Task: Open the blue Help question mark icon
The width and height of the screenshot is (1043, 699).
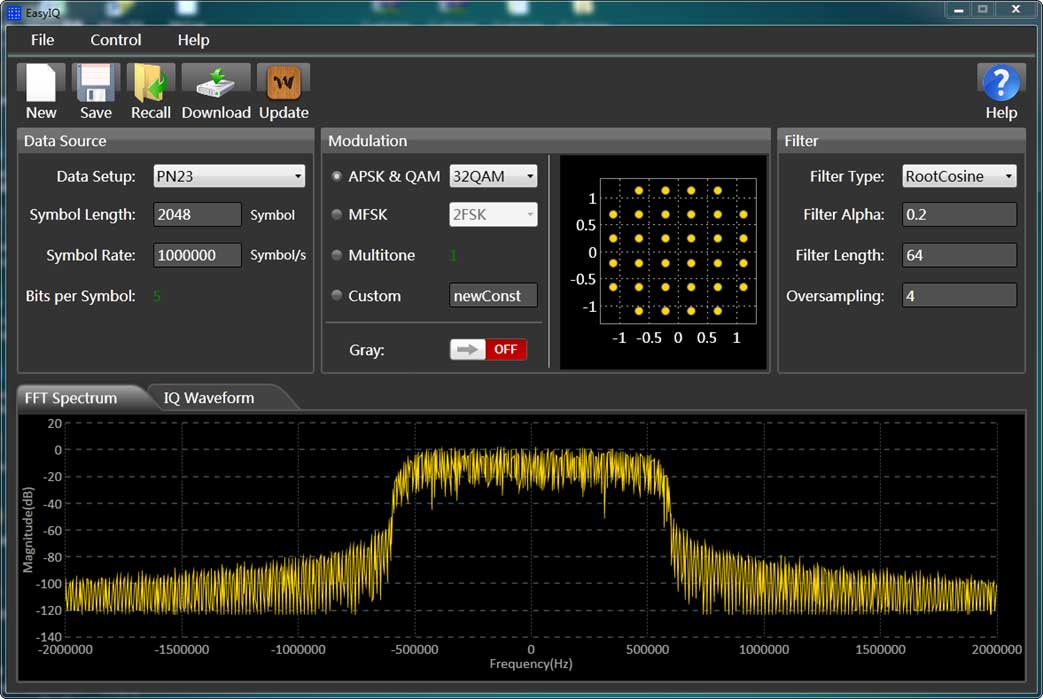Action: [1000, 83]
